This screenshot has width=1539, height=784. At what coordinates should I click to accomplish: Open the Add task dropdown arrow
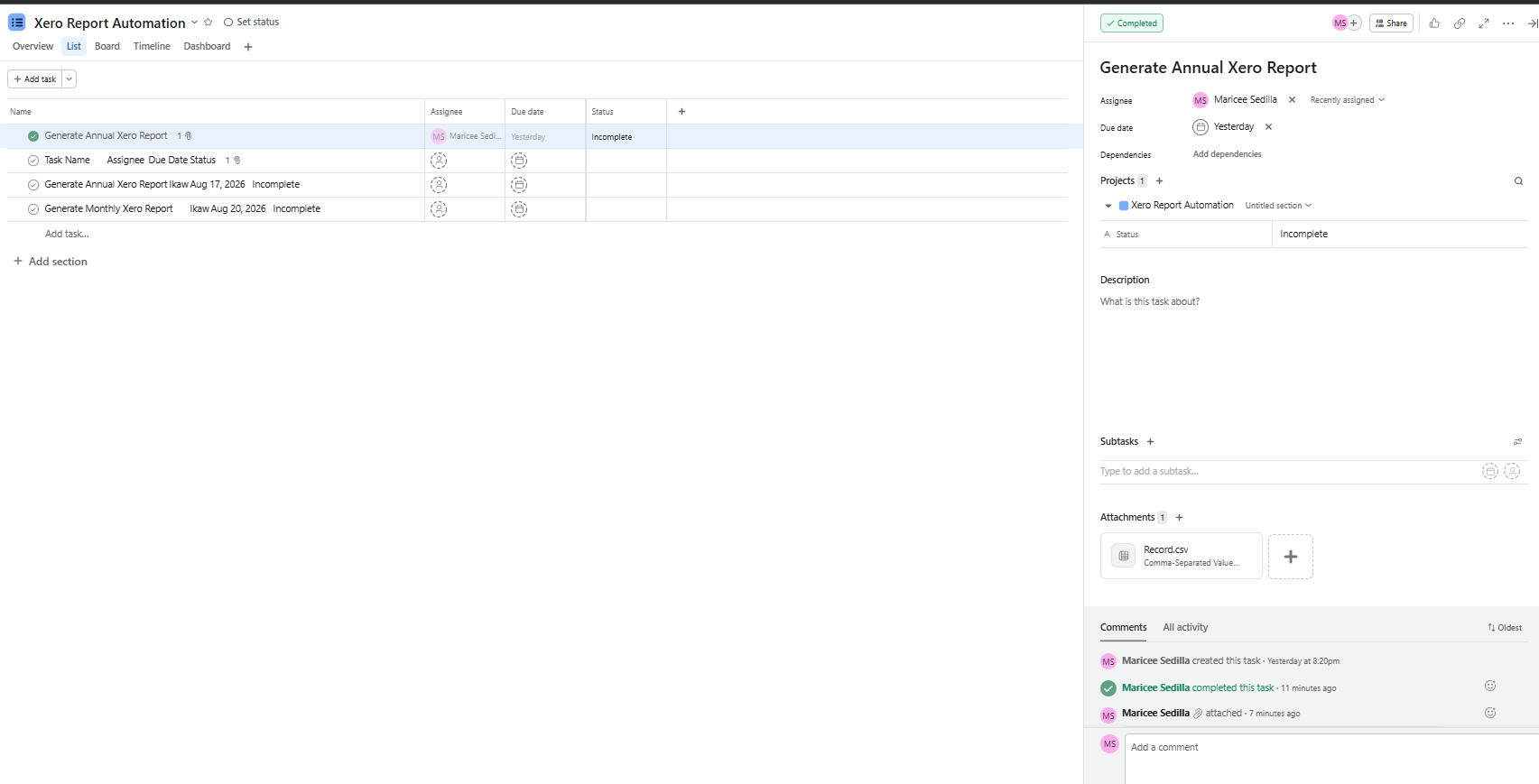coord(69,79)
